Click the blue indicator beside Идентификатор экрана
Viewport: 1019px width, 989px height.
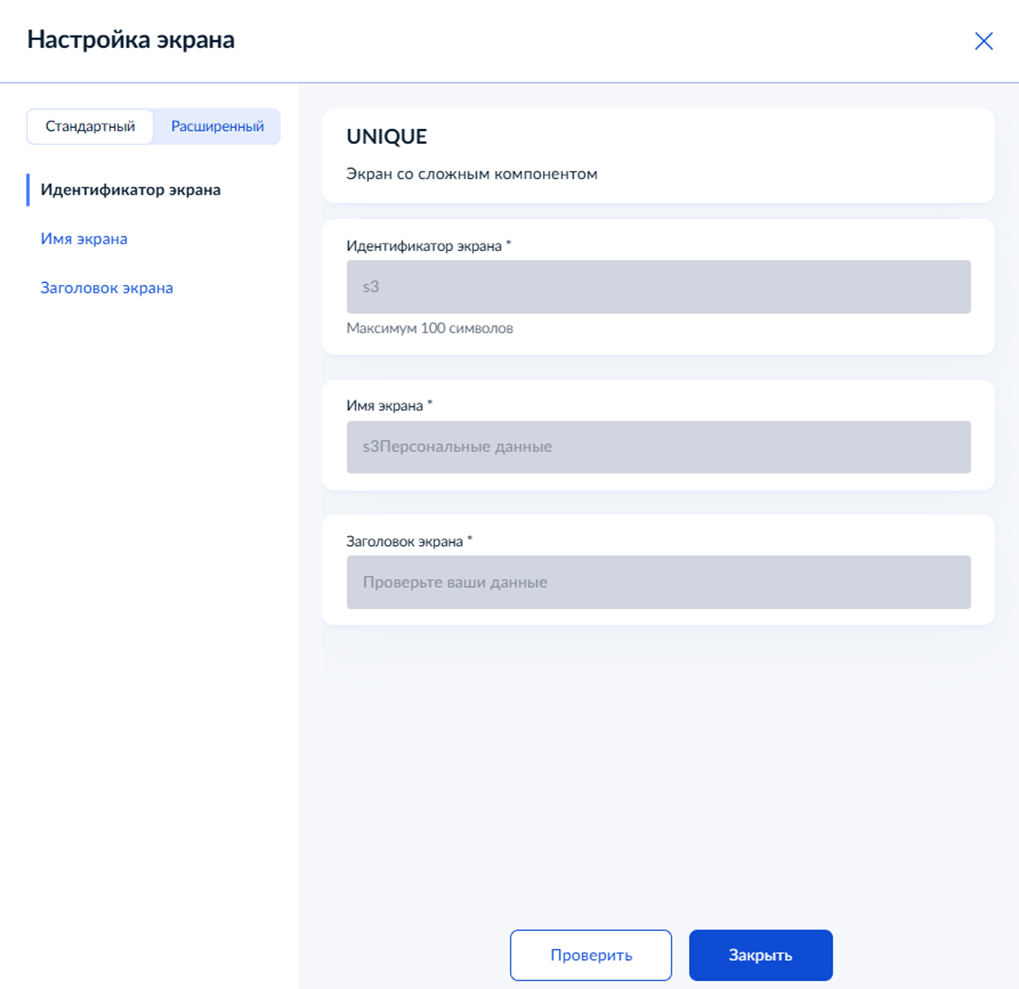pyautogui.click(x=27, y=189)
